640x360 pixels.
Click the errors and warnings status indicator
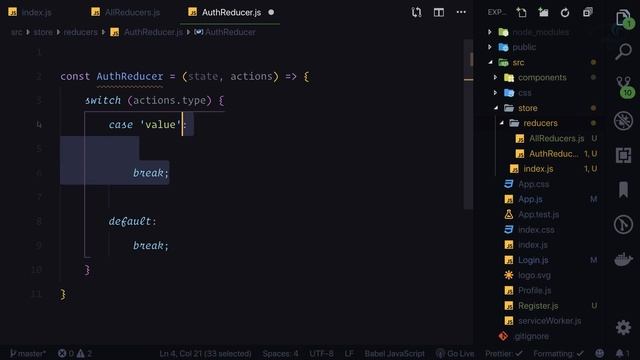[75, 353]
